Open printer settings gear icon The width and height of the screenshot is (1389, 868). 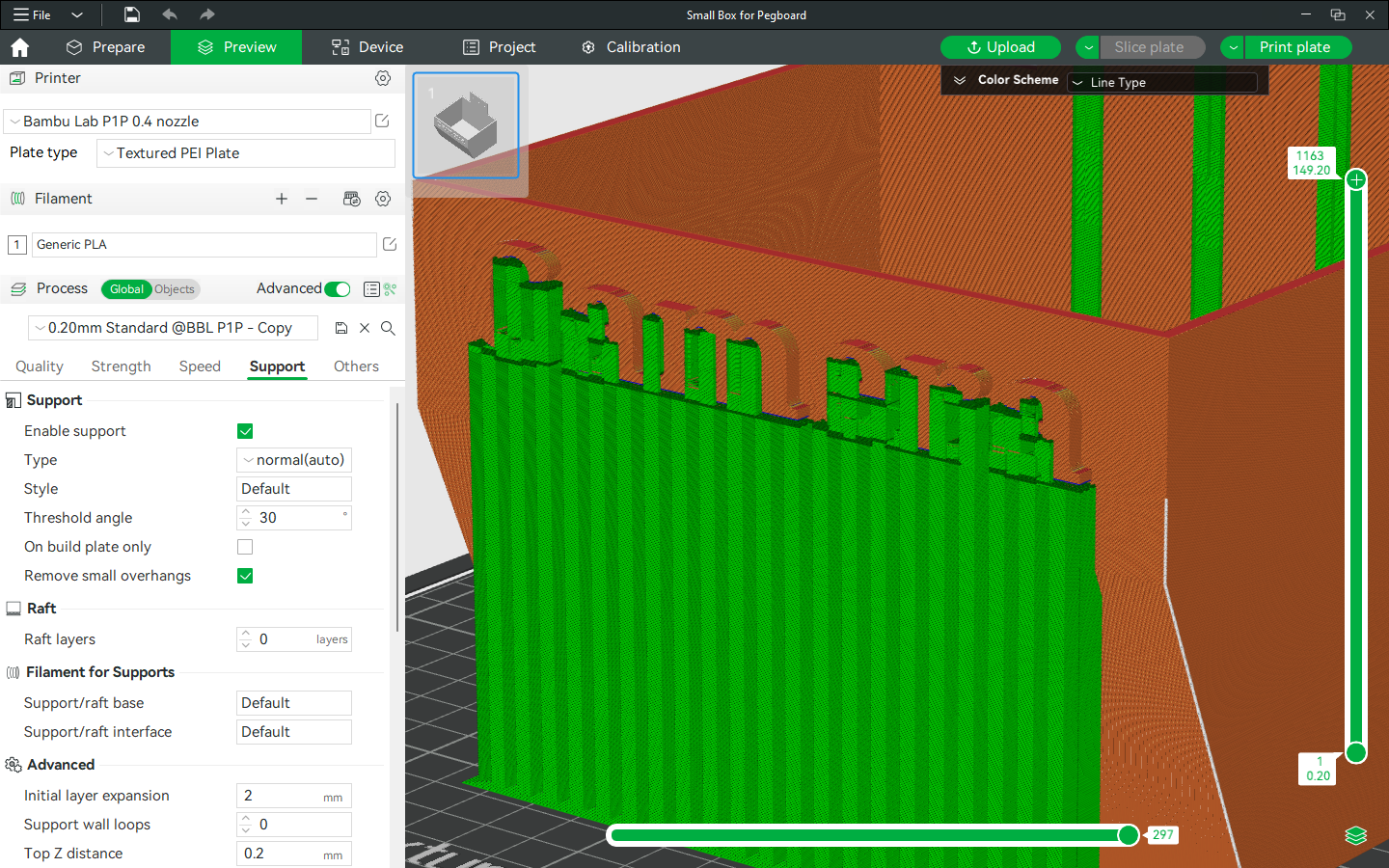tap(383, 78)
